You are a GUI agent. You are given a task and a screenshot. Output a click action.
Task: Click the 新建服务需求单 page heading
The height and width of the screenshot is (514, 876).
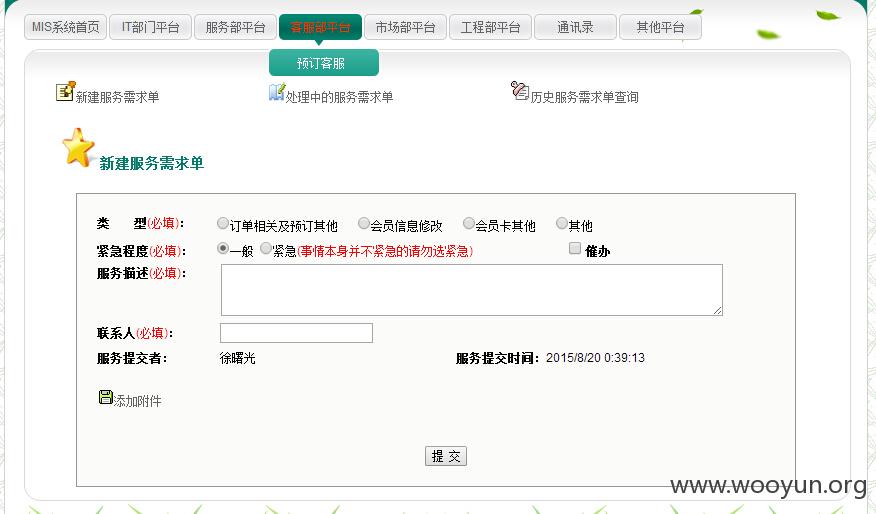coord(151,163)
